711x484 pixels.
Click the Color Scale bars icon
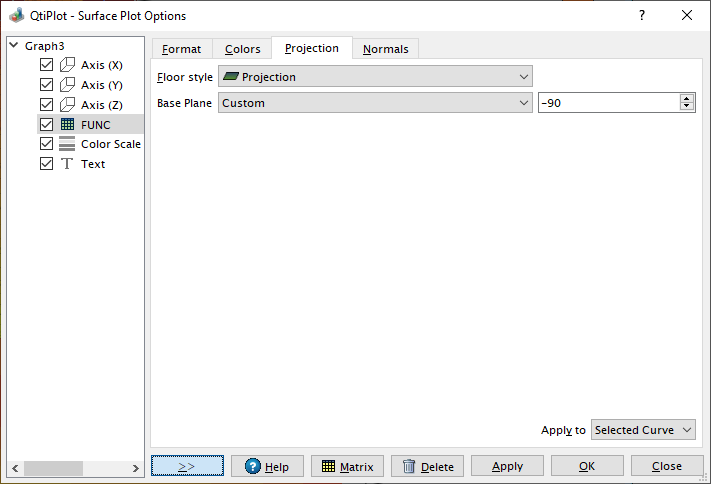pyautogui.click(x=67, y=144)
